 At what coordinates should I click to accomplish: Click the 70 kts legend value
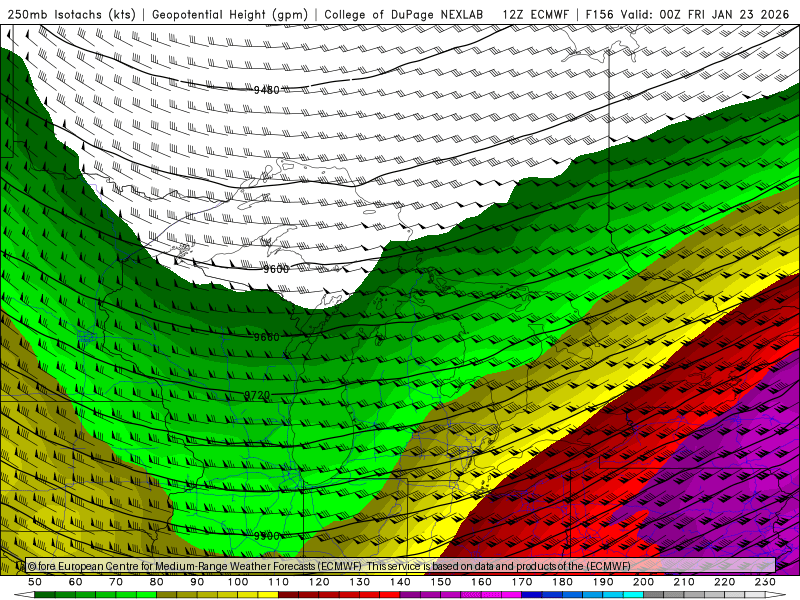[x=116, y=582]
